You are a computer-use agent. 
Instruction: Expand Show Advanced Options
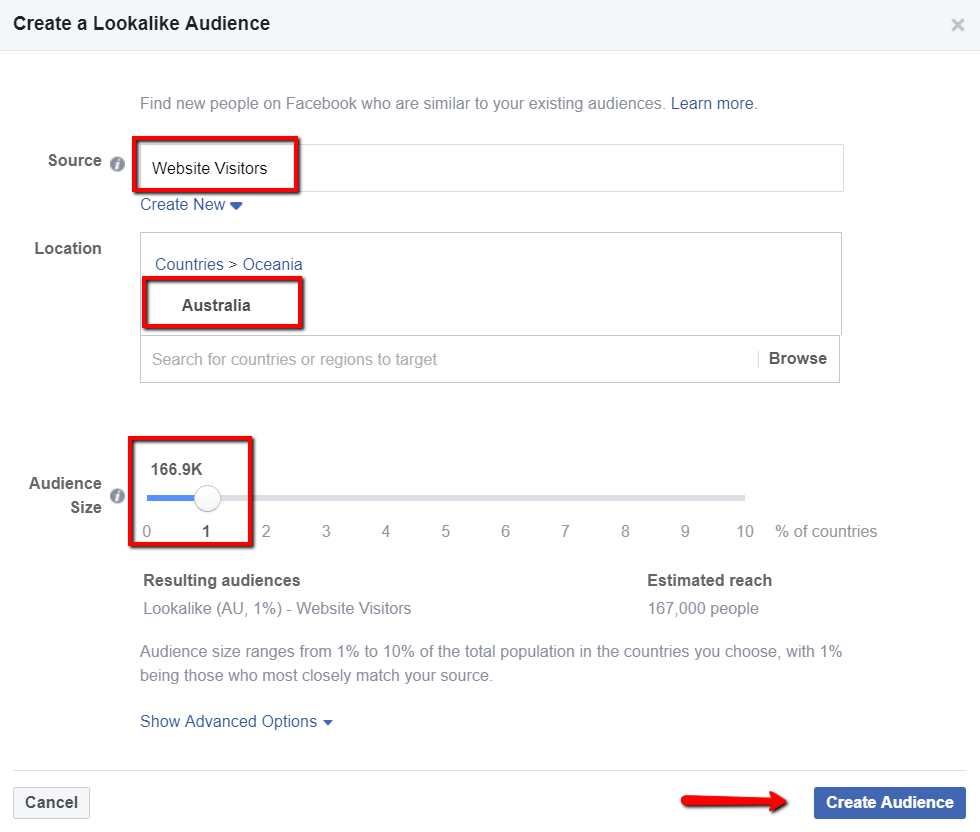point(236,722)
